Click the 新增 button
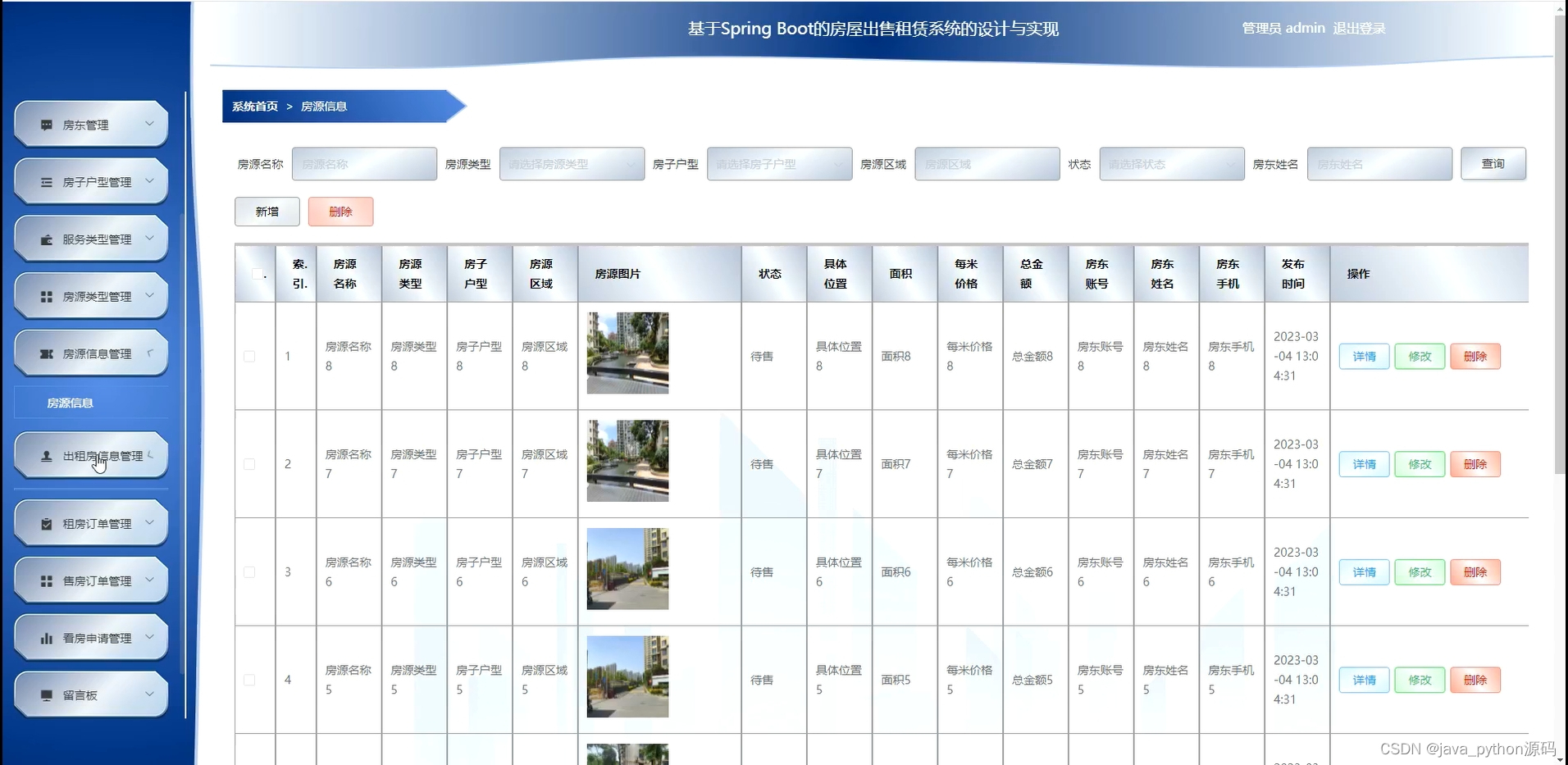This screenshot has width=1568, height=765. click(x=267, y=212)
